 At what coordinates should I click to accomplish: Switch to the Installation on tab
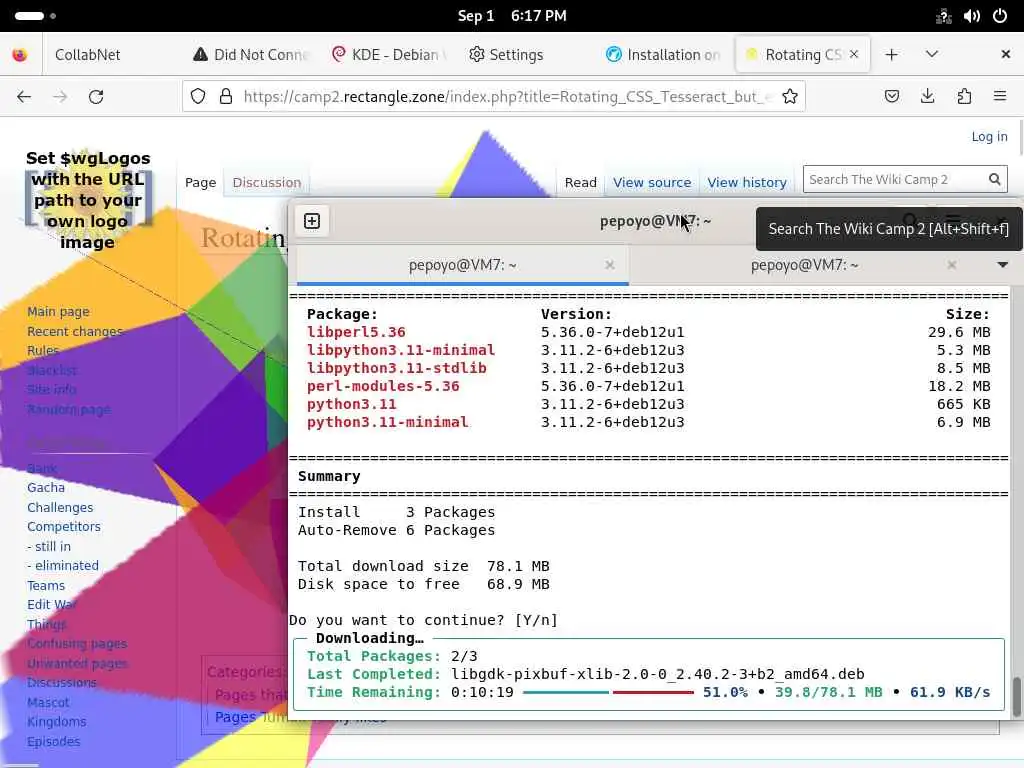click(664, 55)
